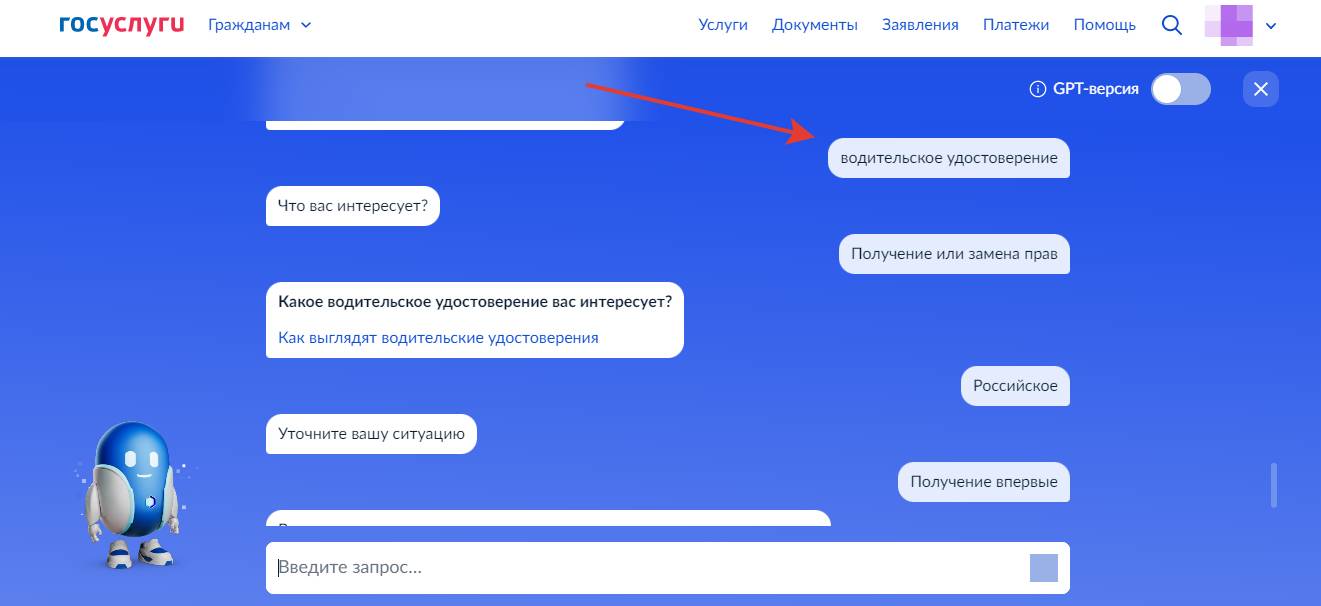
Task: Open the Документы menu item
Action: coord(815,25)
